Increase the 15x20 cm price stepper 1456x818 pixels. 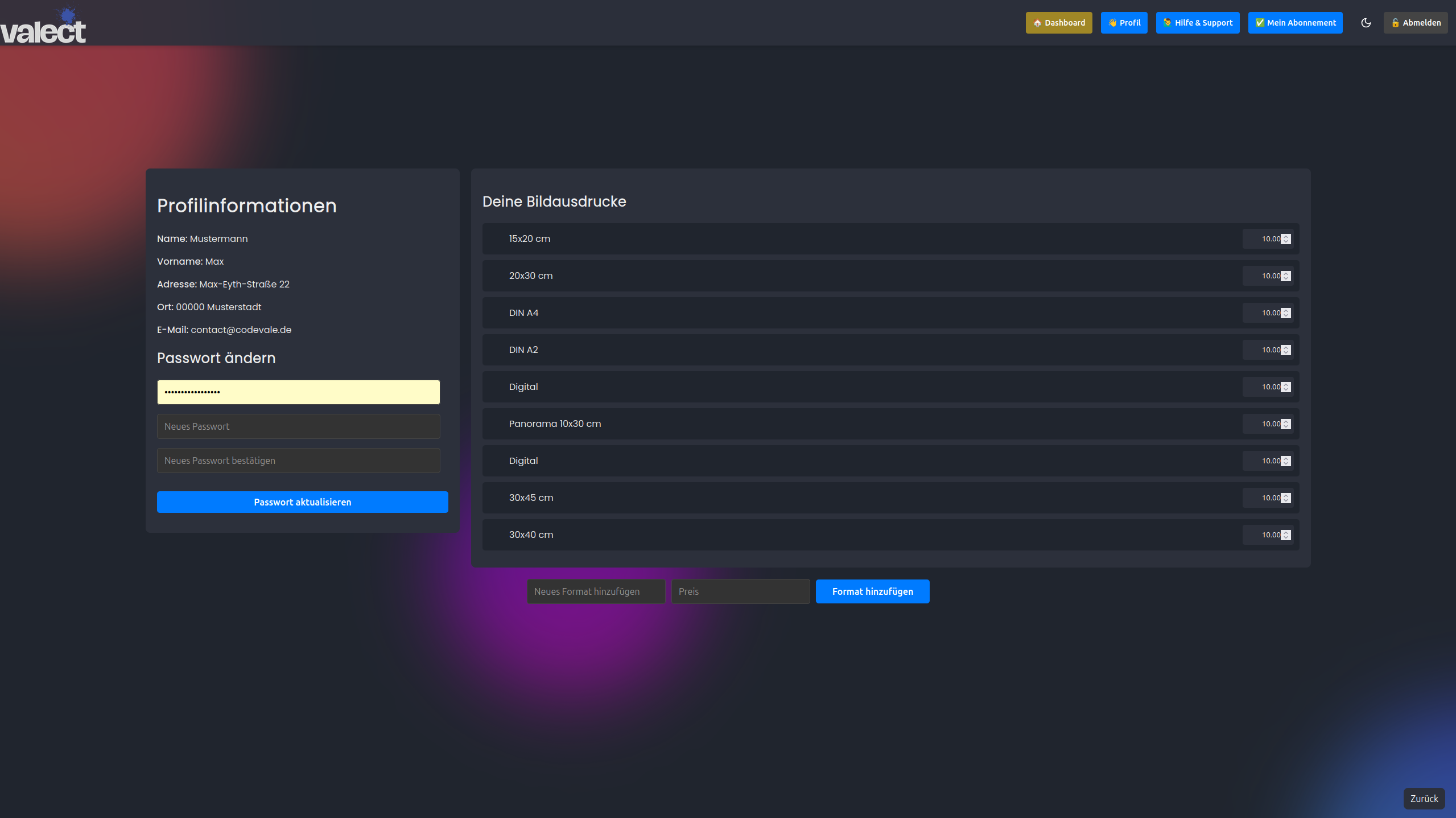coord(1286,237)
